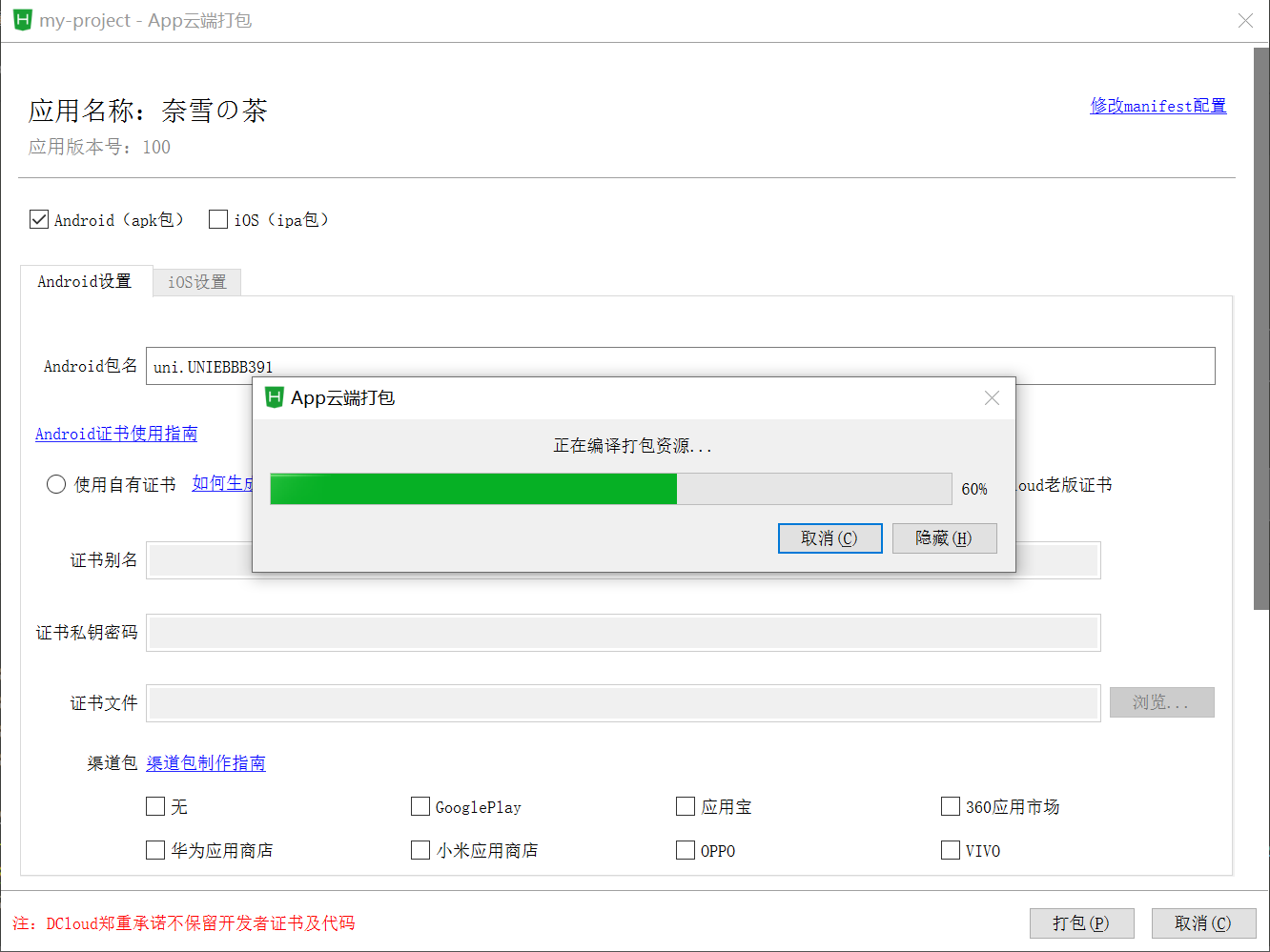The width and height of the screenshot is (1270, 952).
Task: Check the 小米应用商店 channel checkbox
Action: (420, 850)
